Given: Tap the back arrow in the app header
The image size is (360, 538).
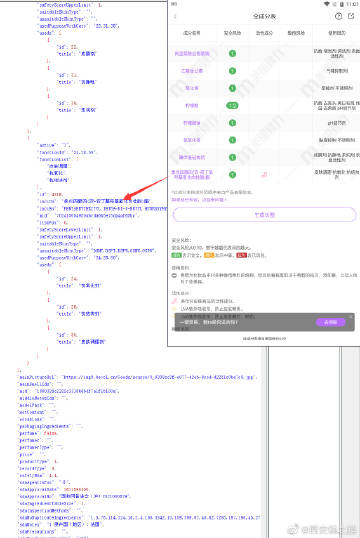Looking at the screenshot, I should pyautogui.click(x=175, y=16).
